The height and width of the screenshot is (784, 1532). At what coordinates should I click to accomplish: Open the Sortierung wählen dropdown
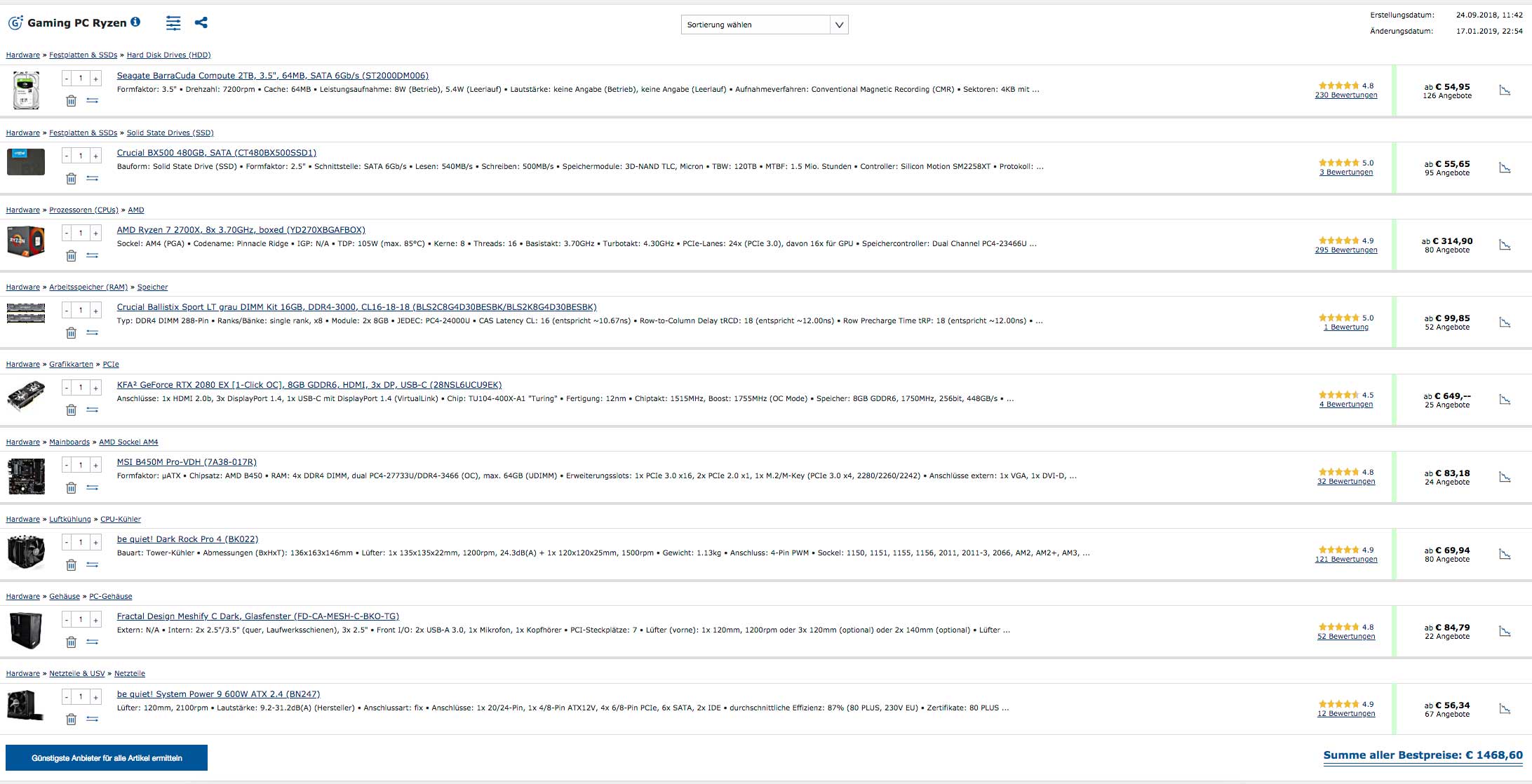[755, 25]
